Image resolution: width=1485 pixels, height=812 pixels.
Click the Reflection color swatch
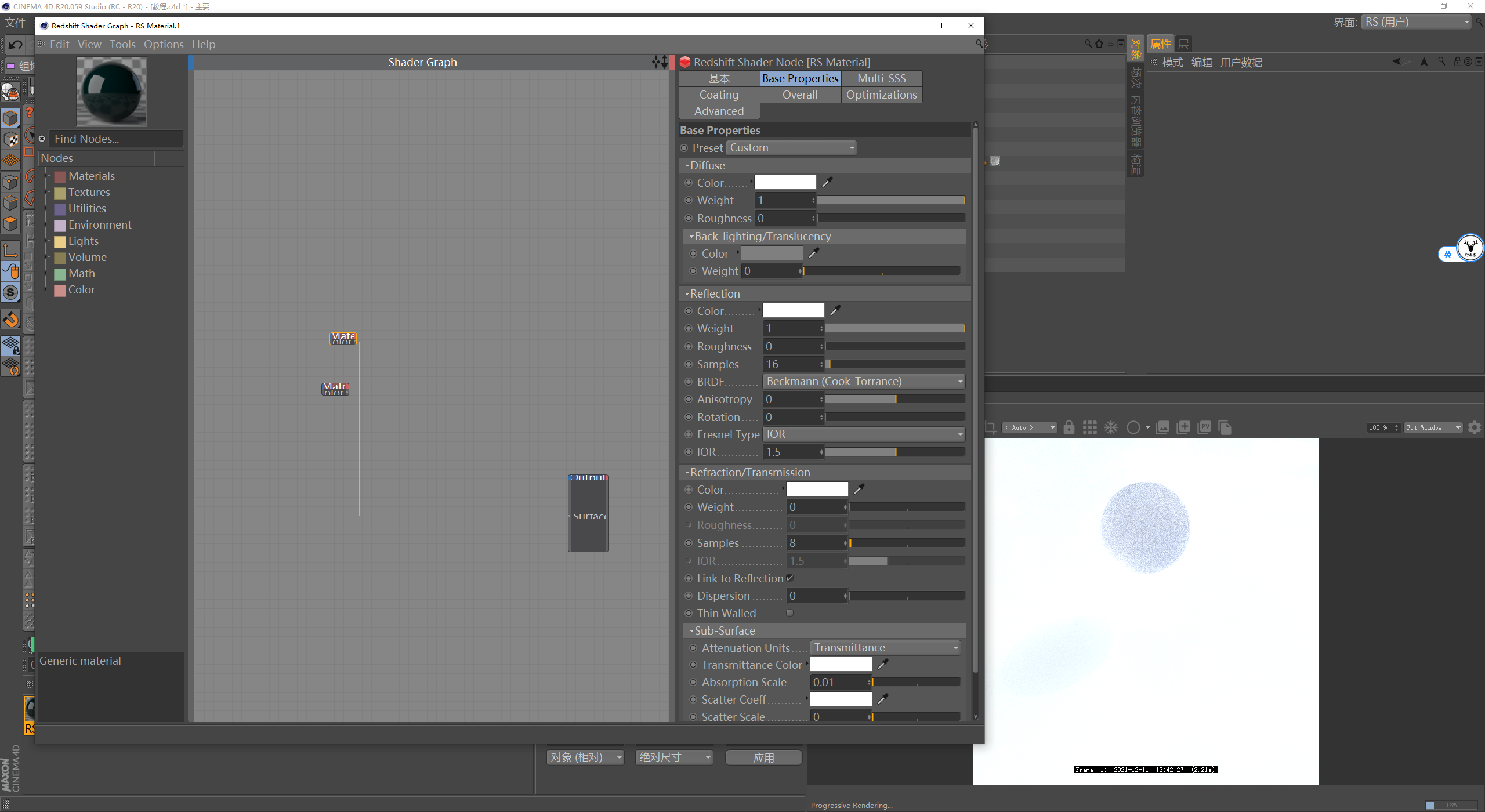[793, 311]
